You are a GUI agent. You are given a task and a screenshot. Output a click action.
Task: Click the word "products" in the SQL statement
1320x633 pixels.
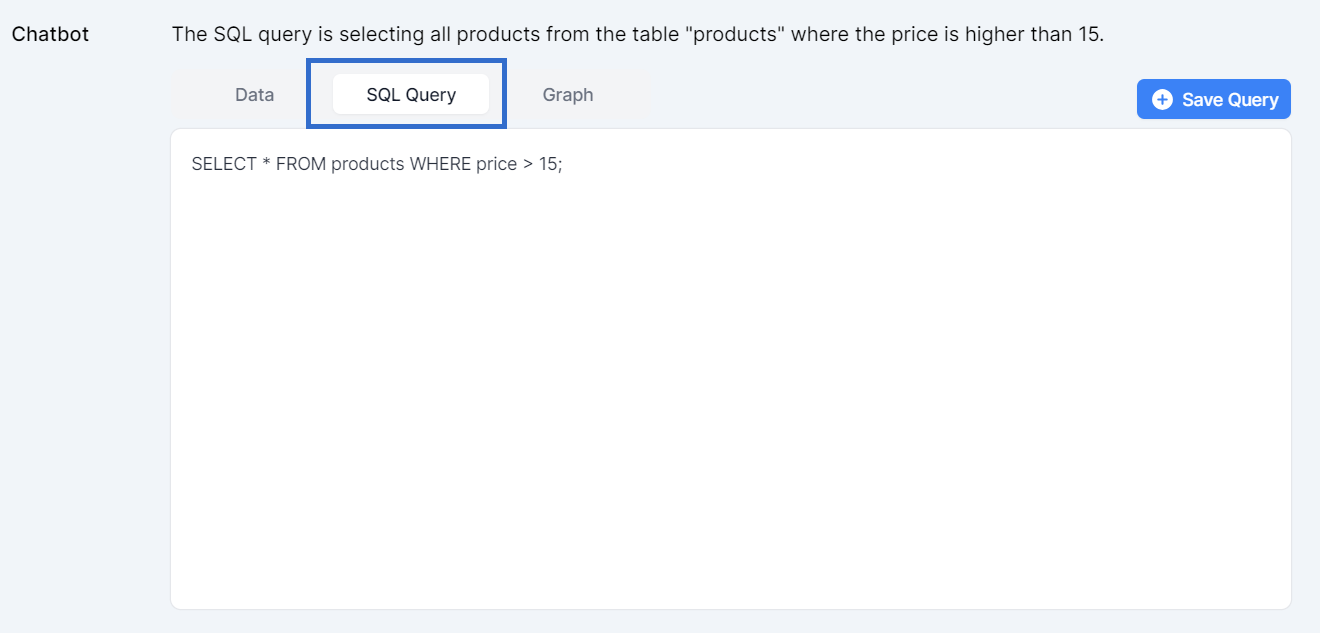[x=367, y=164]
